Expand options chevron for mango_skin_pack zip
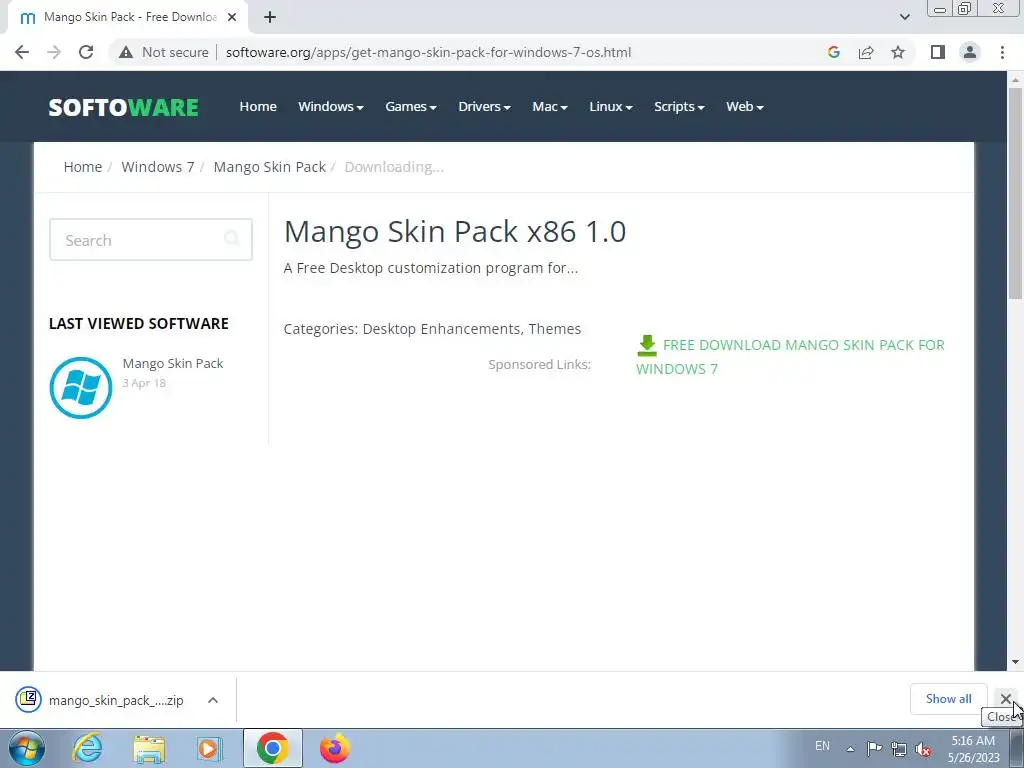Viewport: 1024px width, 768px height. 213,700
